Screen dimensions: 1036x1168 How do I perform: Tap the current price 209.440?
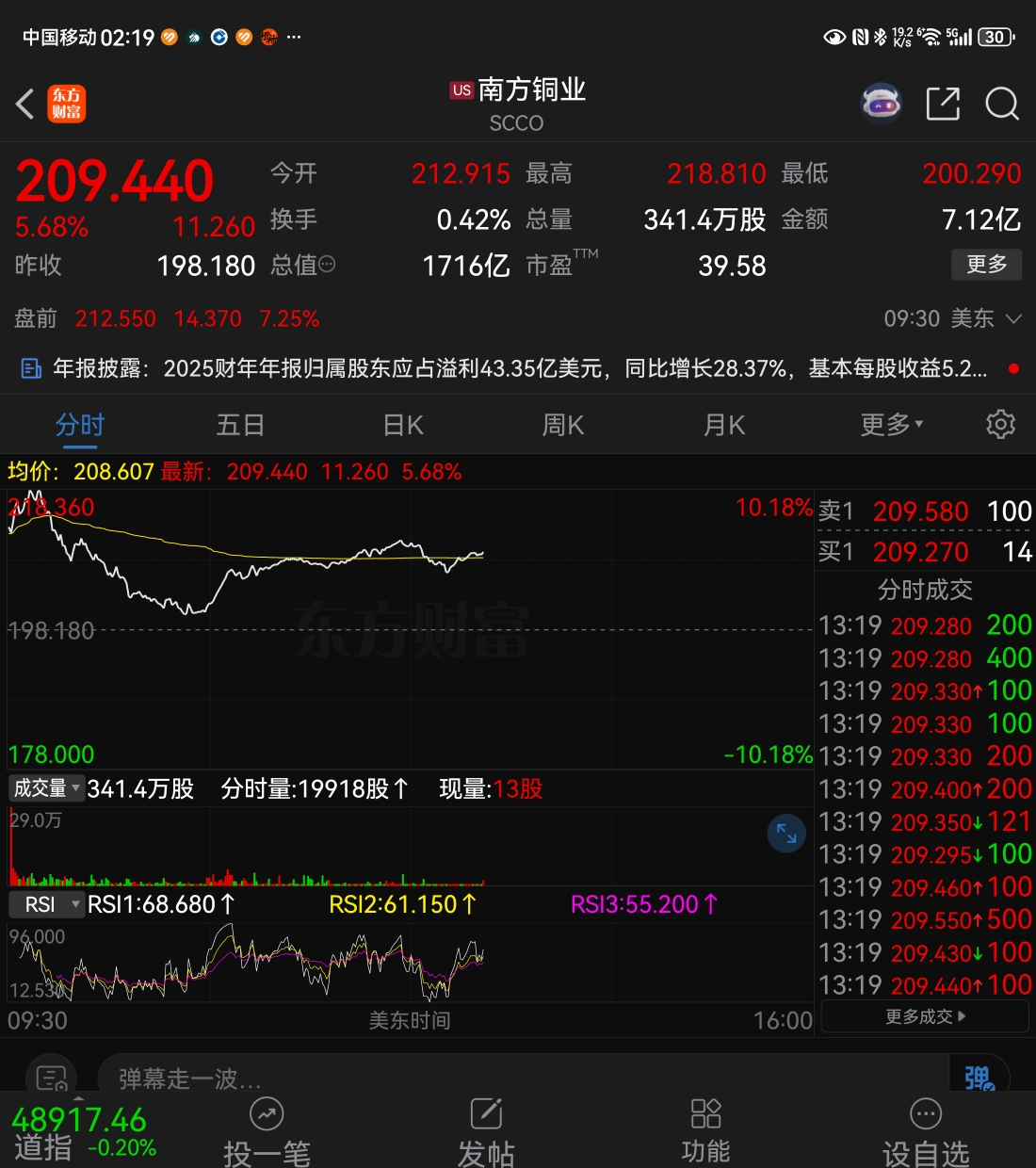tap(115, 181)
